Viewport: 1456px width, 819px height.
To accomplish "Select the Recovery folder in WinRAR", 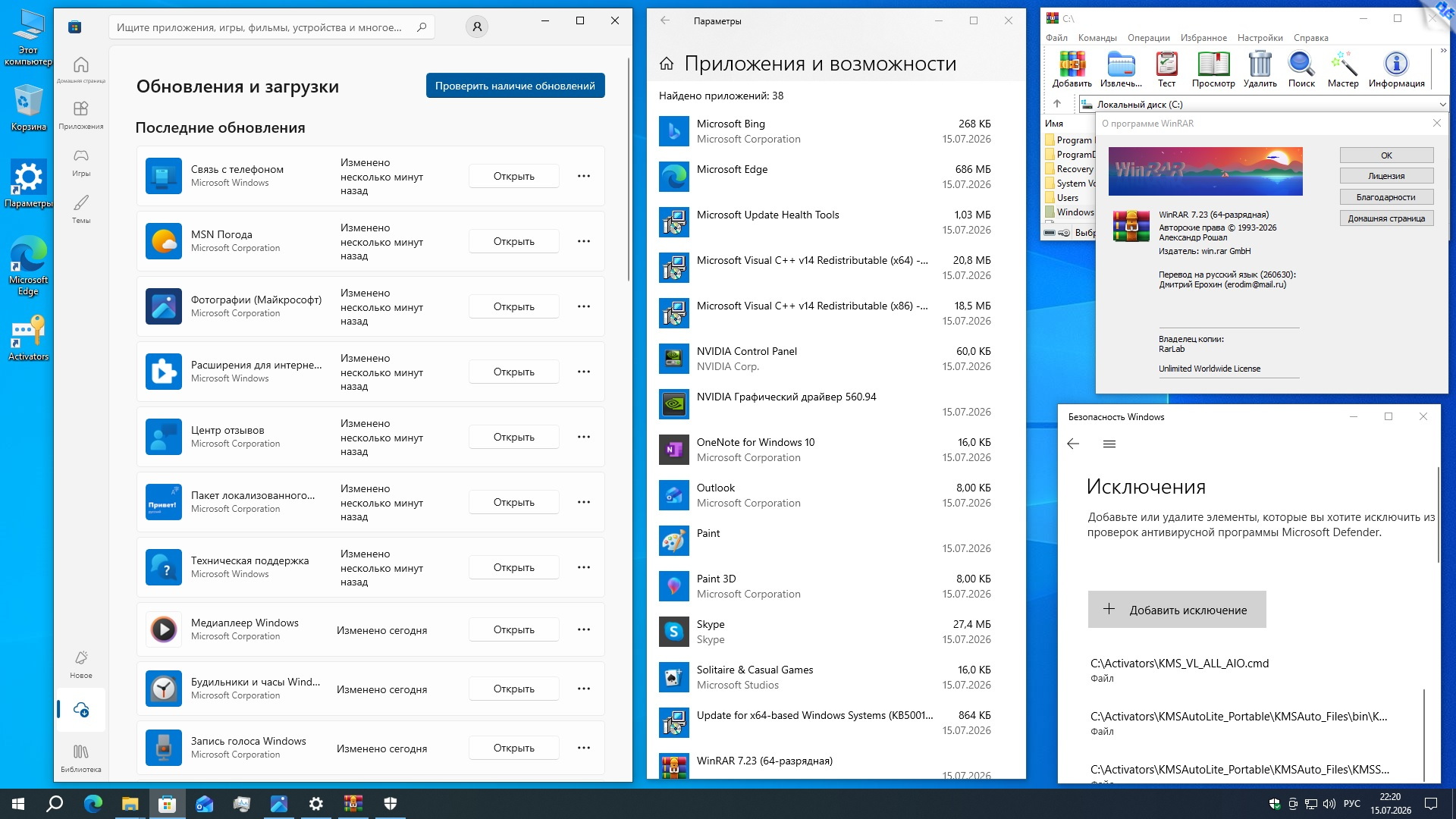I will 1069,169.
